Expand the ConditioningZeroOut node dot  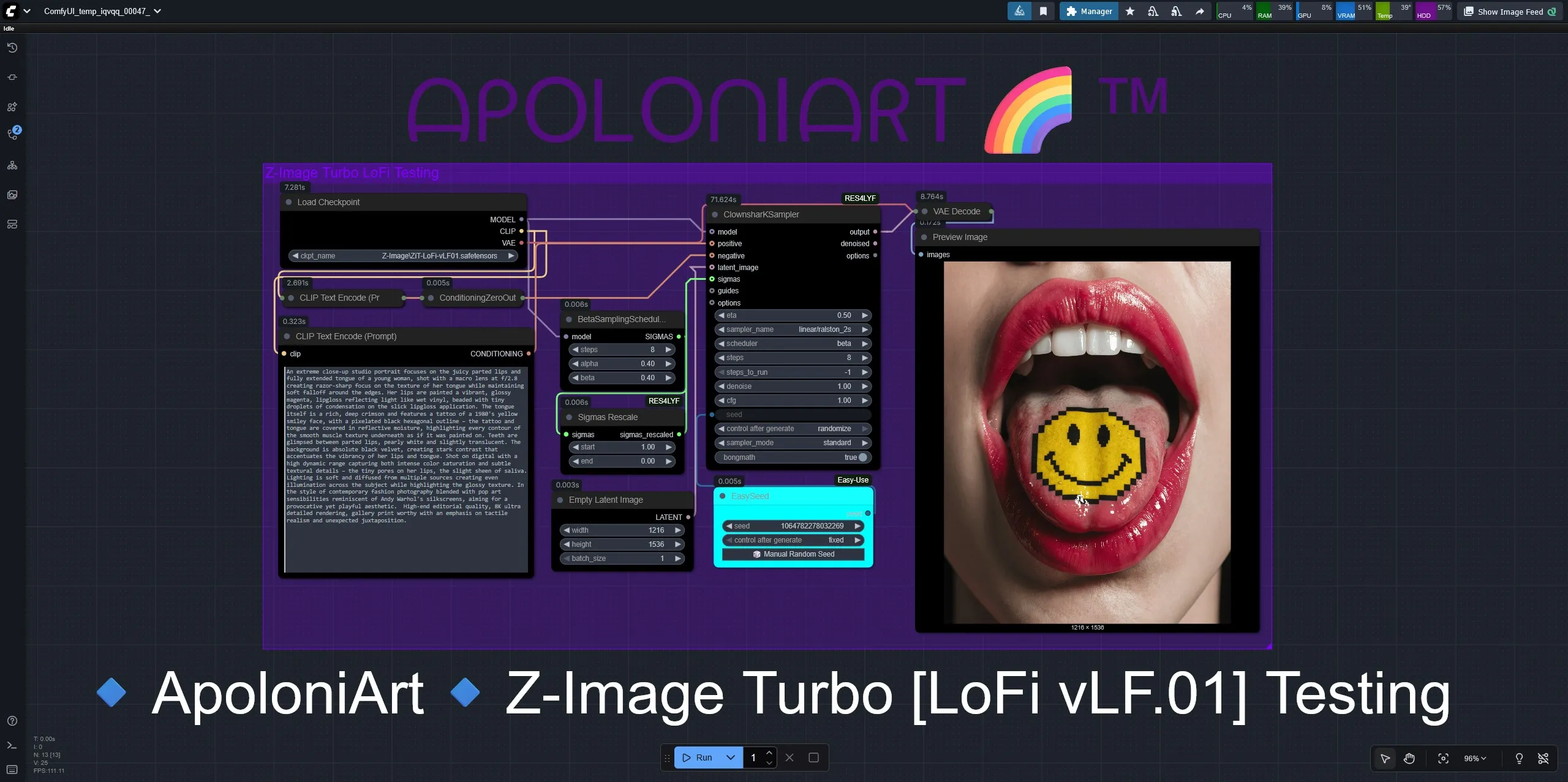(x=431, y=298)
